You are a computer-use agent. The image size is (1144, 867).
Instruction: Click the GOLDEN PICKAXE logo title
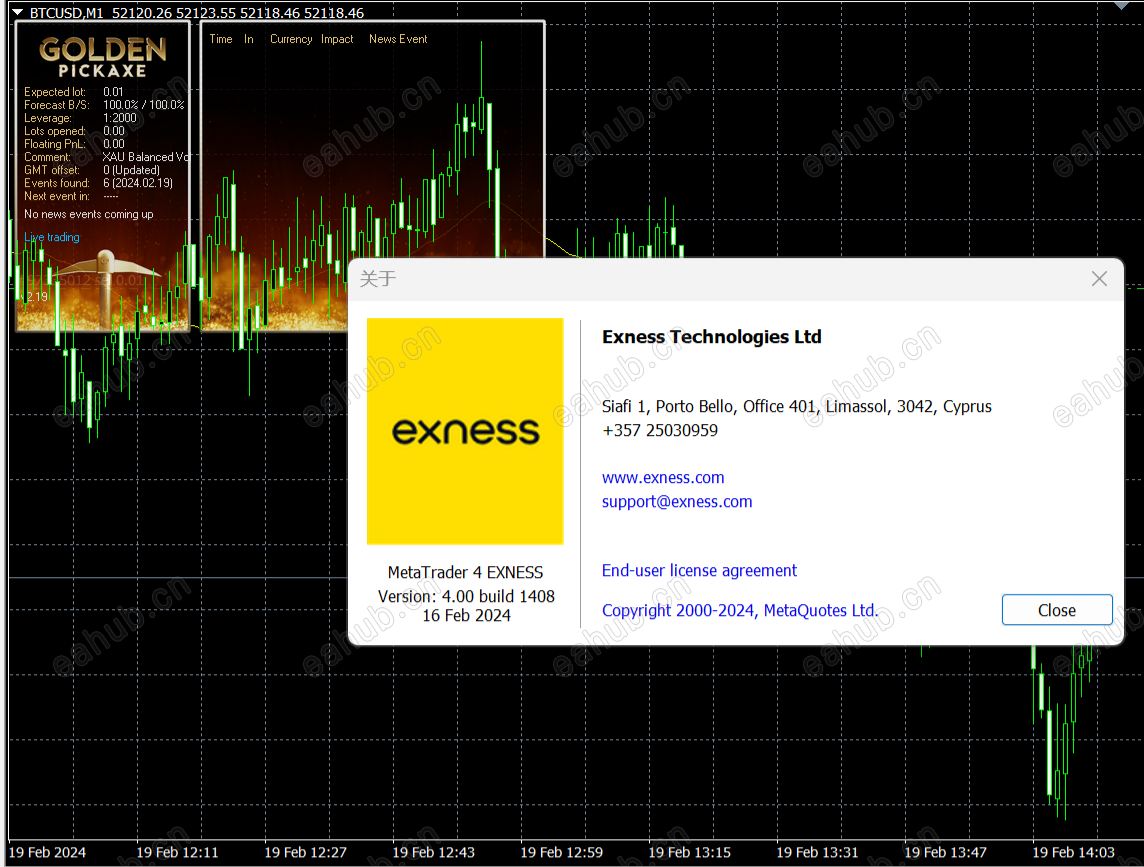point(103,57)
